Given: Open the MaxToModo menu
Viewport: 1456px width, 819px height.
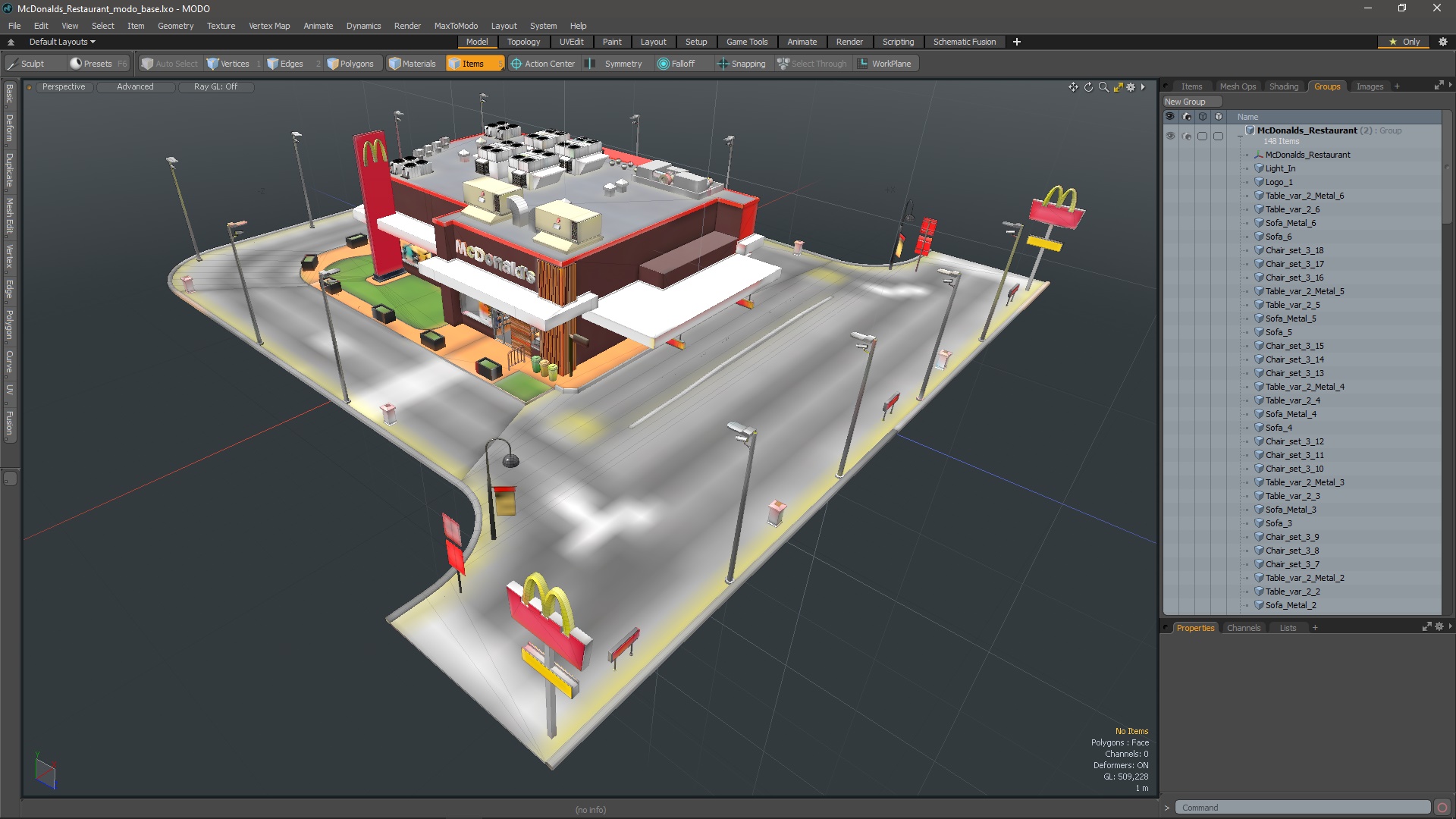Looking at the screenshot, I should point(456,26).
